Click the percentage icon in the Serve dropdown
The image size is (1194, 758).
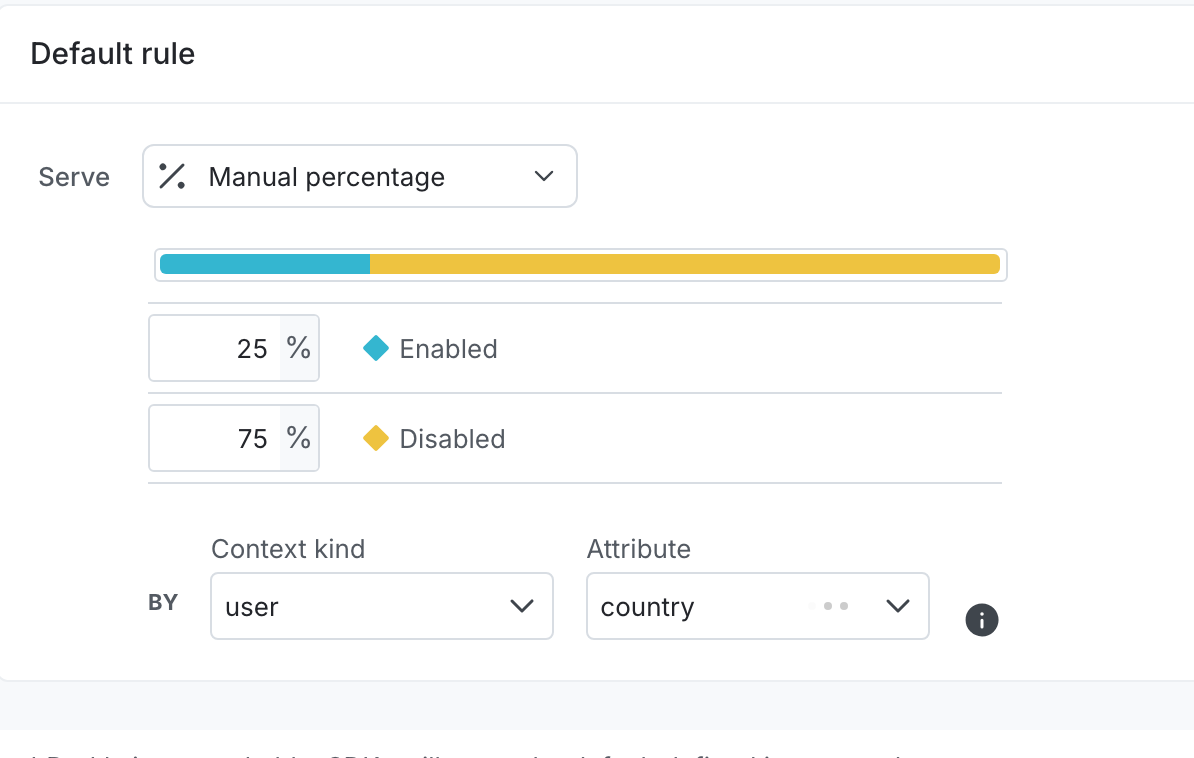[172, 176]
